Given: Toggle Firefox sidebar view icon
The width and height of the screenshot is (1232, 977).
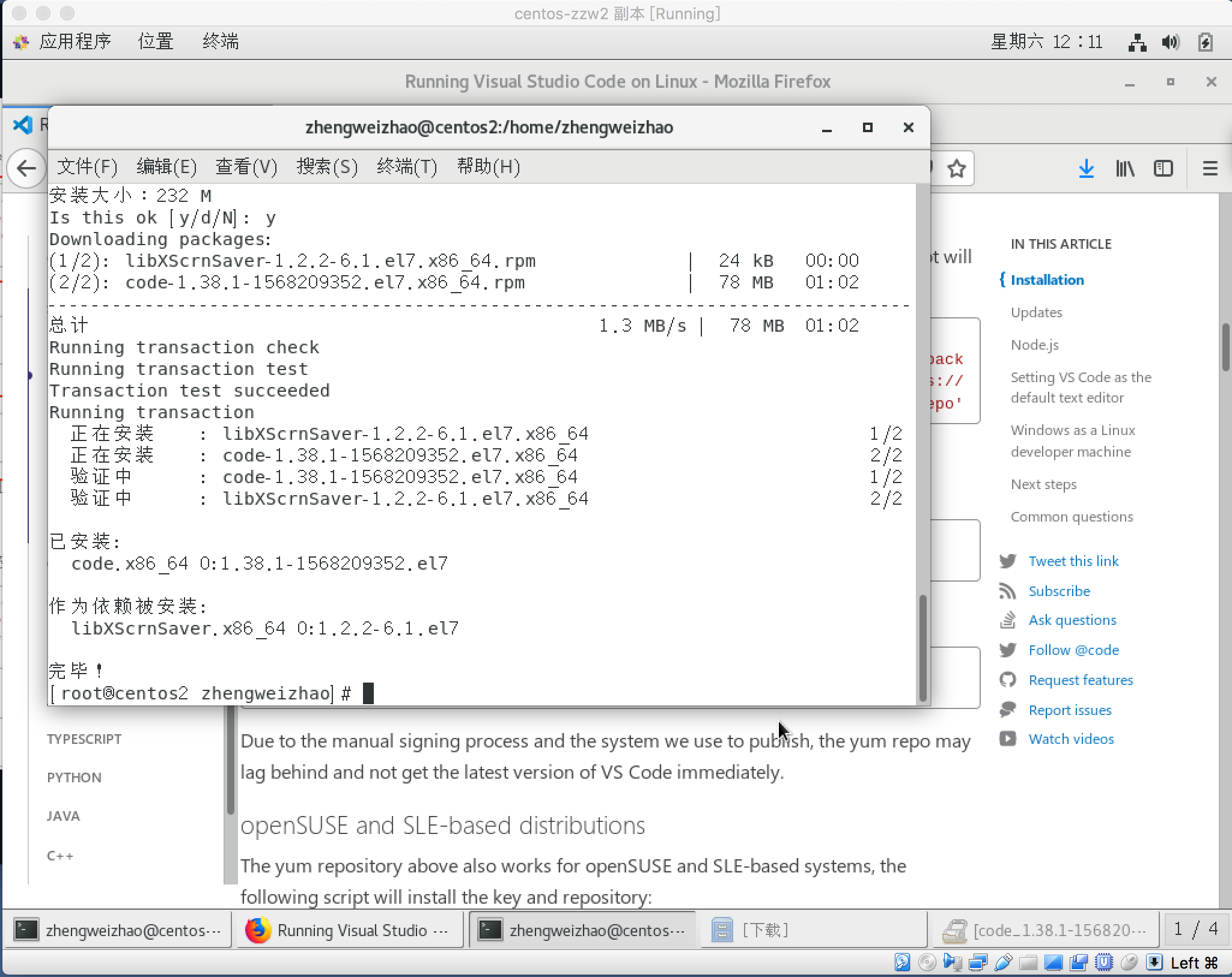Looking at the screenshot, I should (x=1163, y=168).
